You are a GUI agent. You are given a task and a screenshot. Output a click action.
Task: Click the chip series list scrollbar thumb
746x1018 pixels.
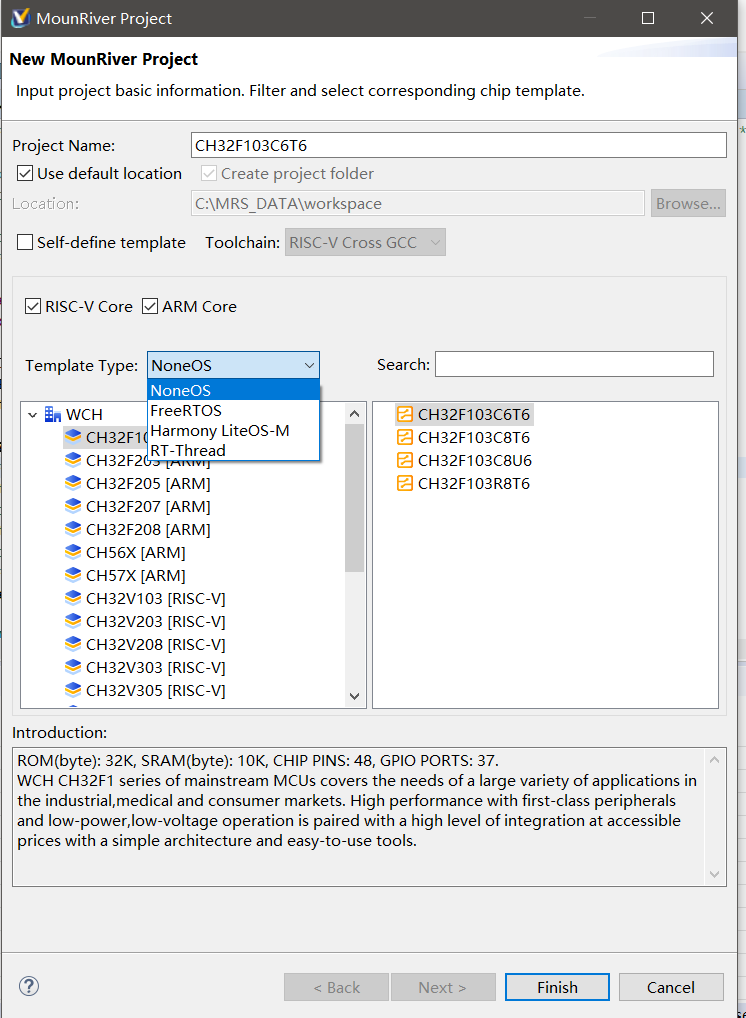(x=354, y=497)
